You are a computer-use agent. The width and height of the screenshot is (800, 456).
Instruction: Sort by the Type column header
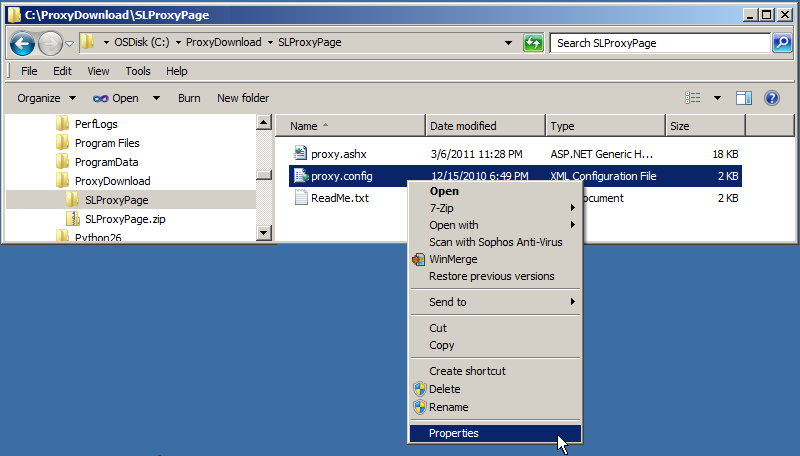[606, 126]
